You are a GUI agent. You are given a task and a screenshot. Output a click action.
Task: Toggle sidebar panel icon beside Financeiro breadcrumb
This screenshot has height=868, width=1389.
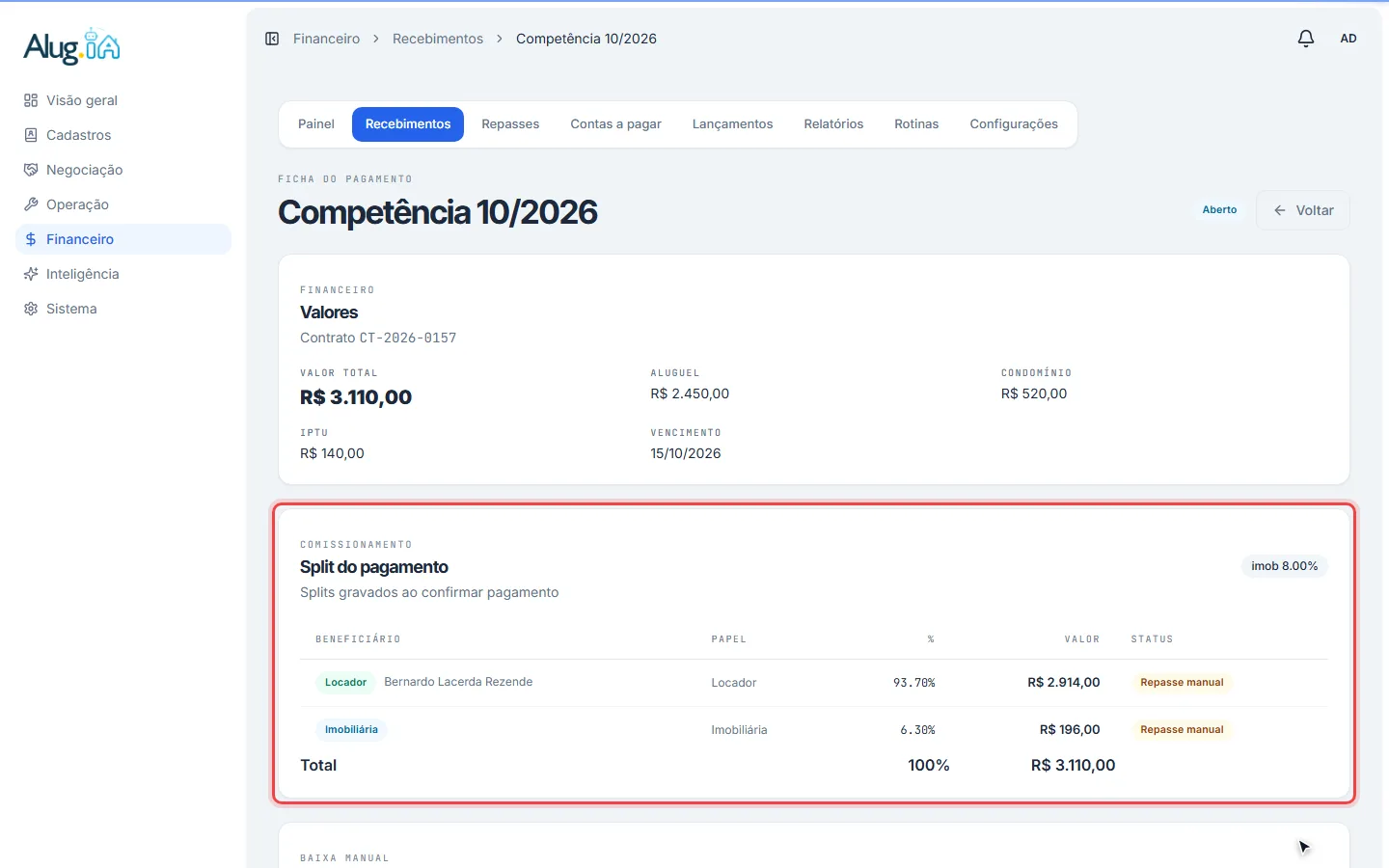coord(272,39)
